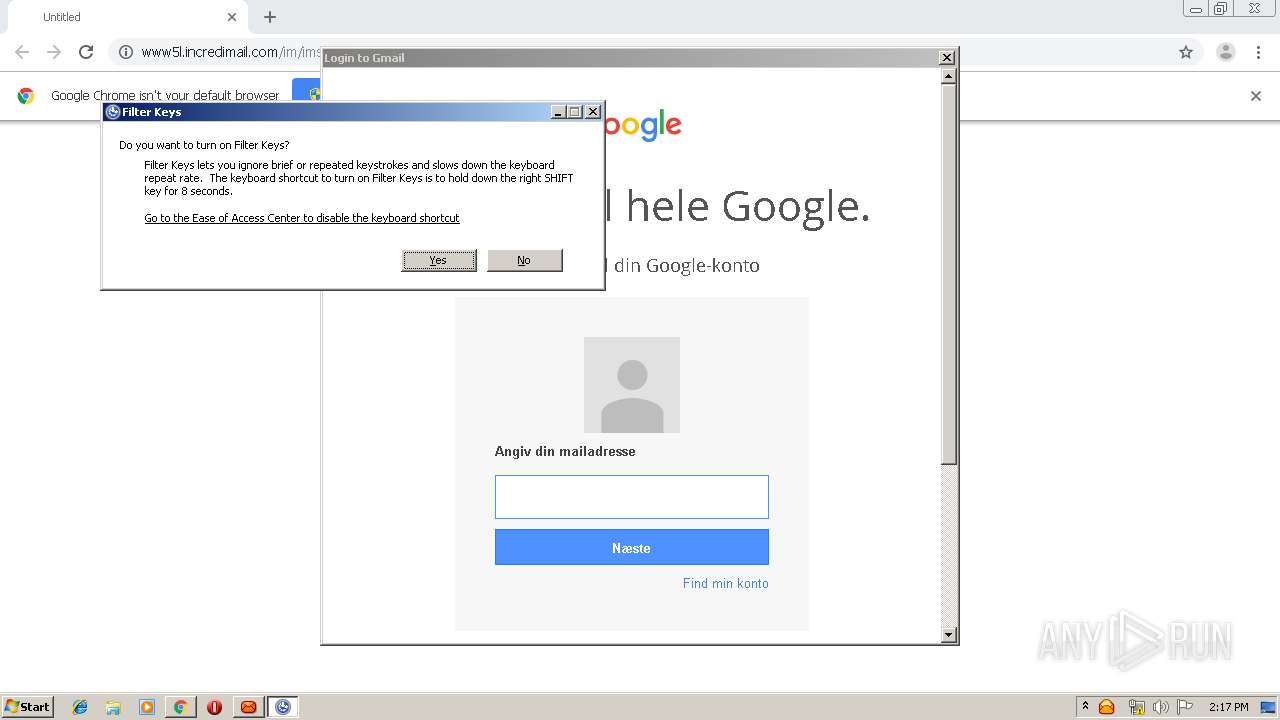The height and width of the screenshot is (720, 1280).
Task: Open the Find min konto link
Action: 725,583
